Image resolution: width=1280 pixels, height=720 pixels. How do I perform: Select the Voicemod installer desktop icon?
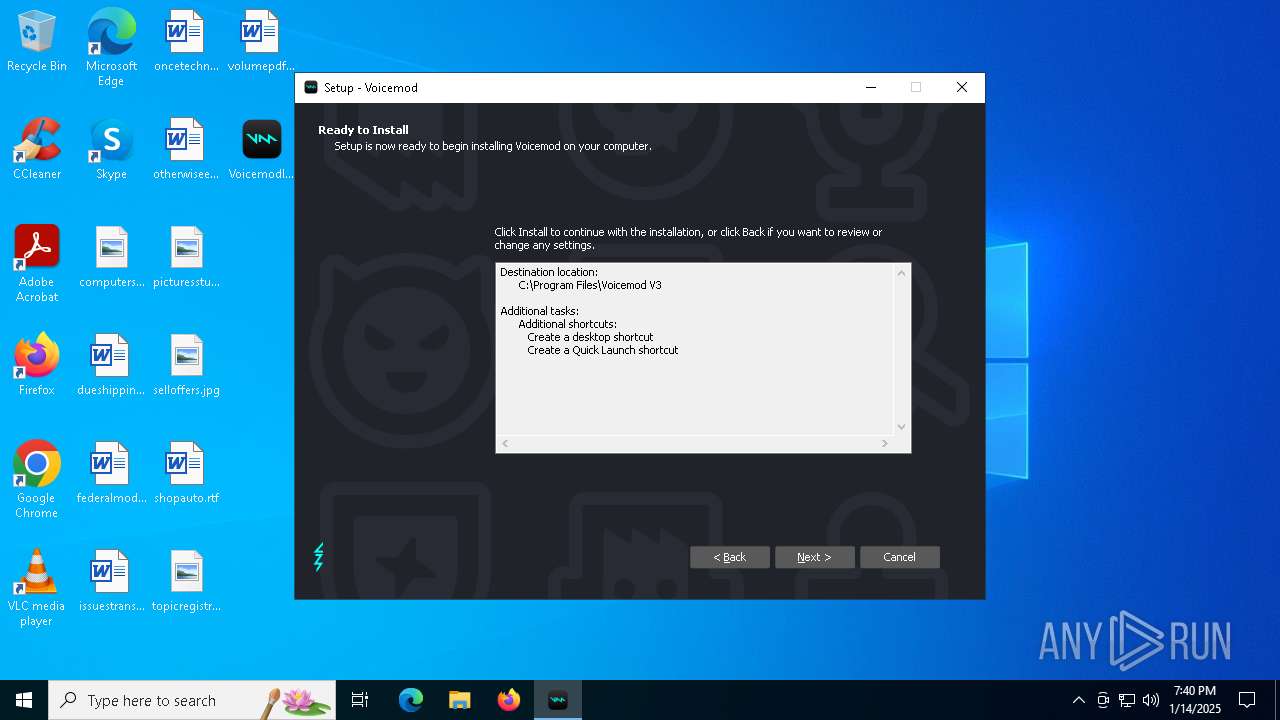point(261,150)
